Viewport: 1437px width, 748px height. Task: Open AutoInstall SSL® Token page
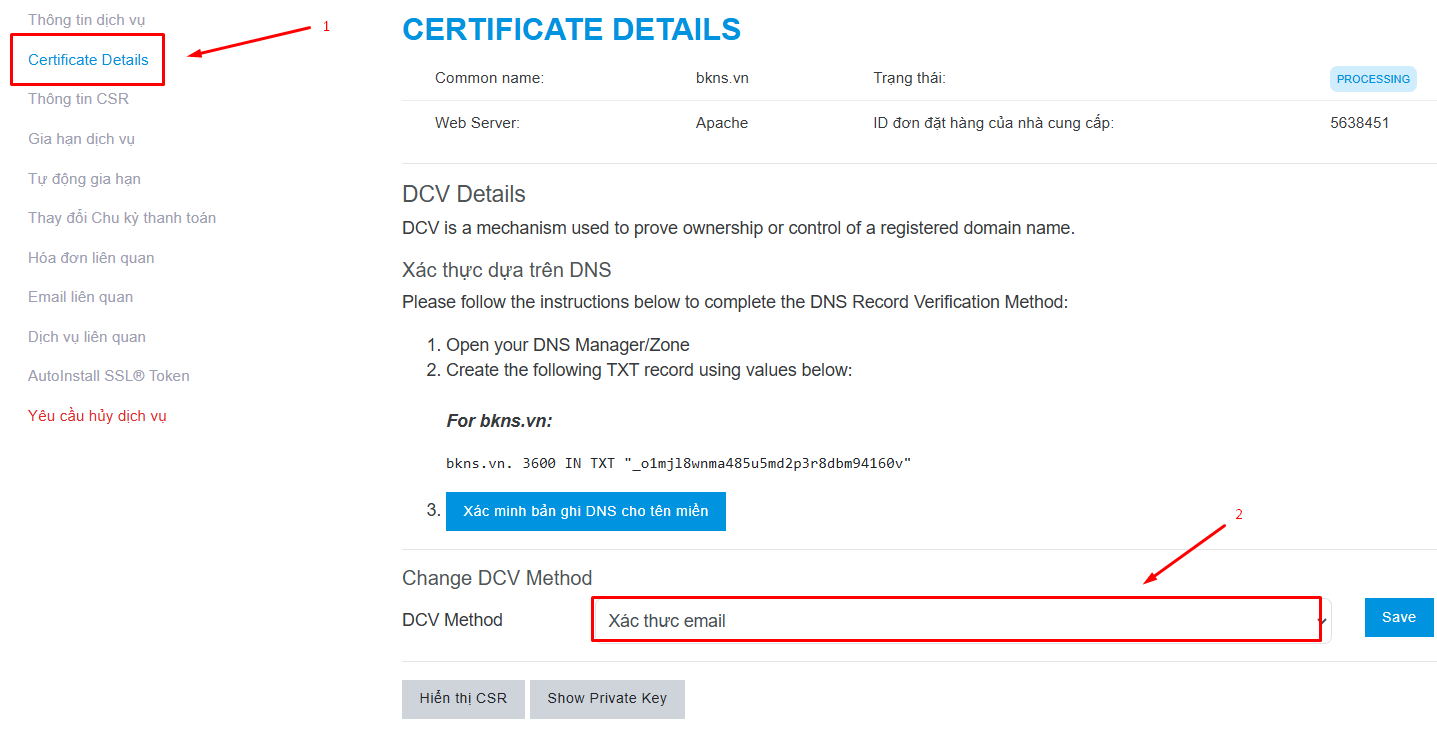click(x=109, y=376)
